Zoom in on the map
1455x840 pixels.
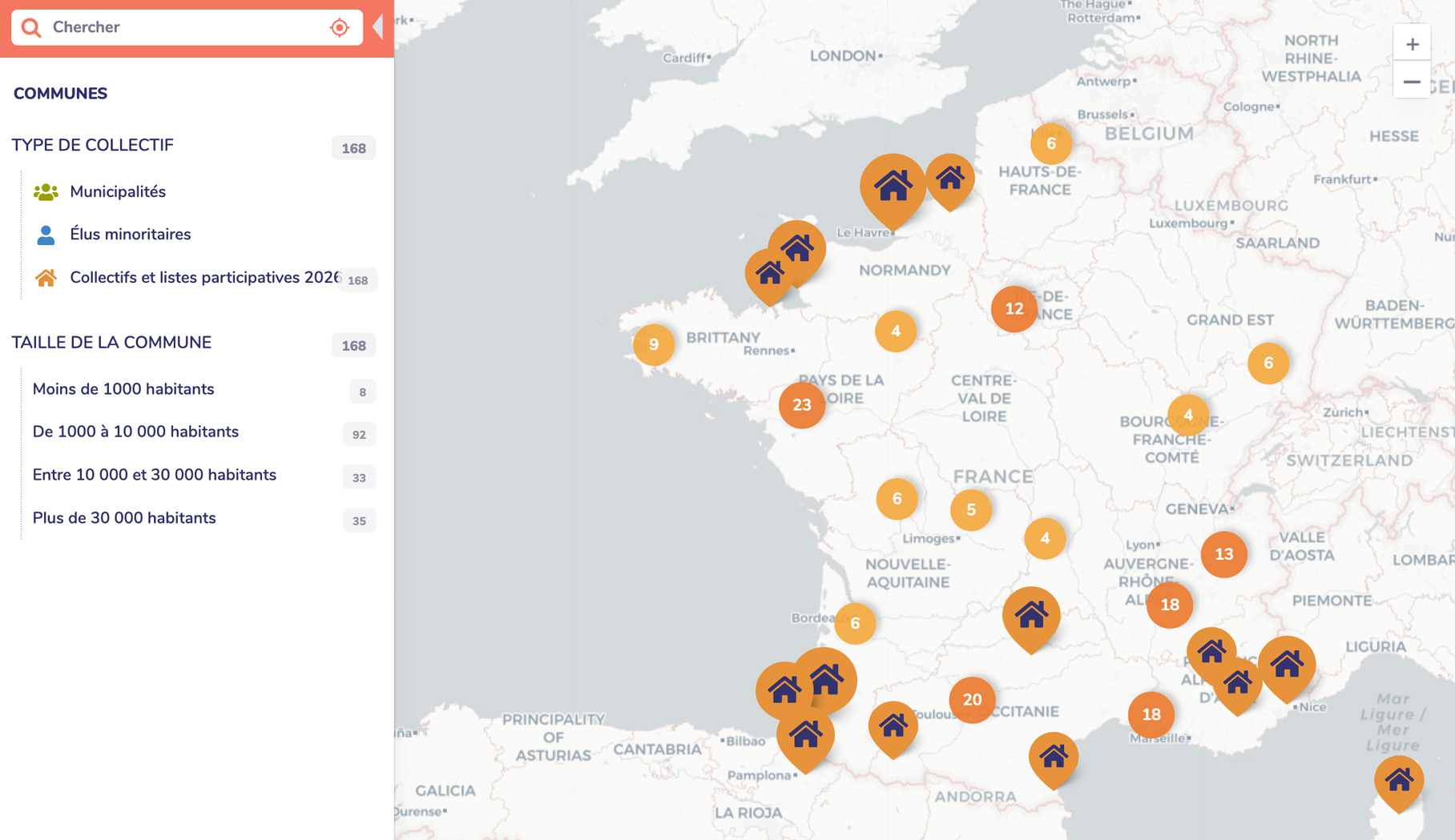tap(1412, 45)
